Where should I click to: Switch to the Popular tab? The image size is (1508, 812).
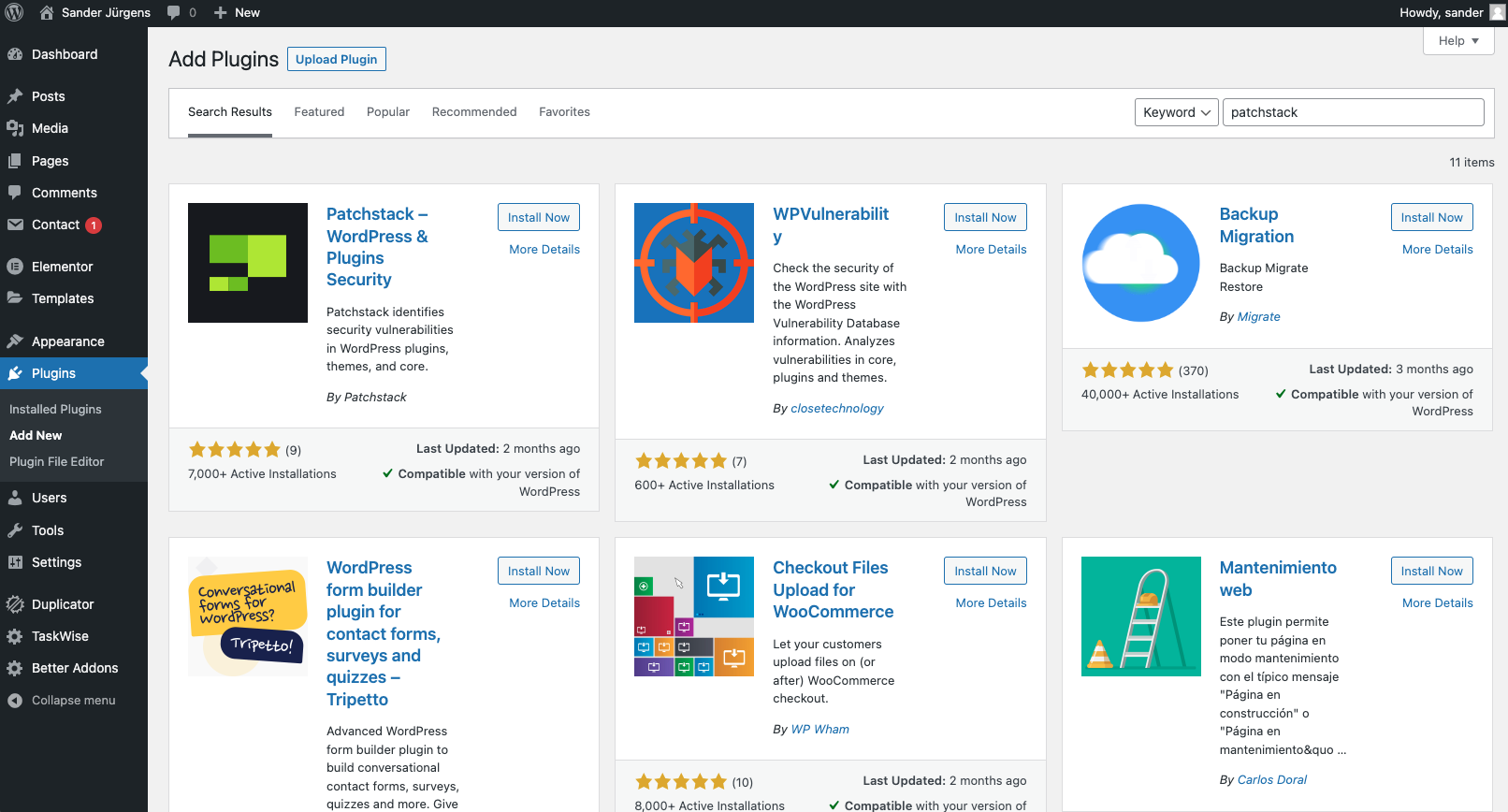pyautogui.click(x=388, y=112)
